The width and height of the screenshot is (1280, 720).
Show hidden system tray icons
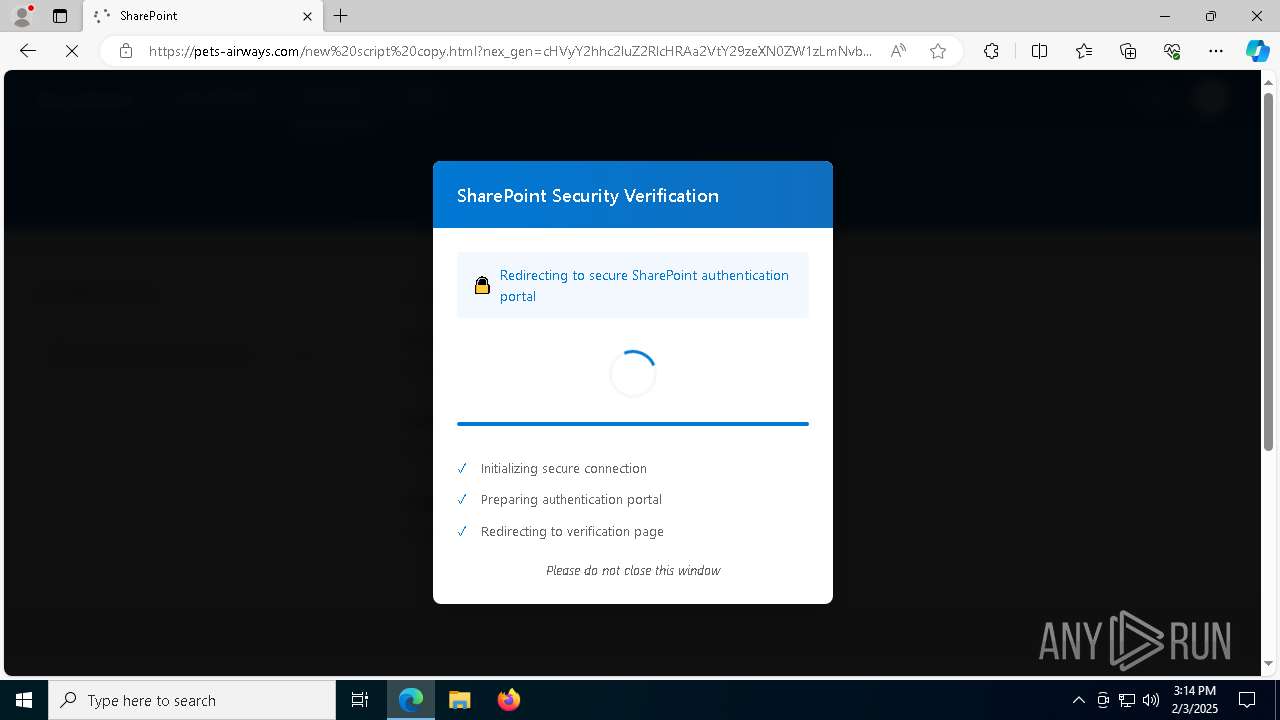[x=1078, y=700]
